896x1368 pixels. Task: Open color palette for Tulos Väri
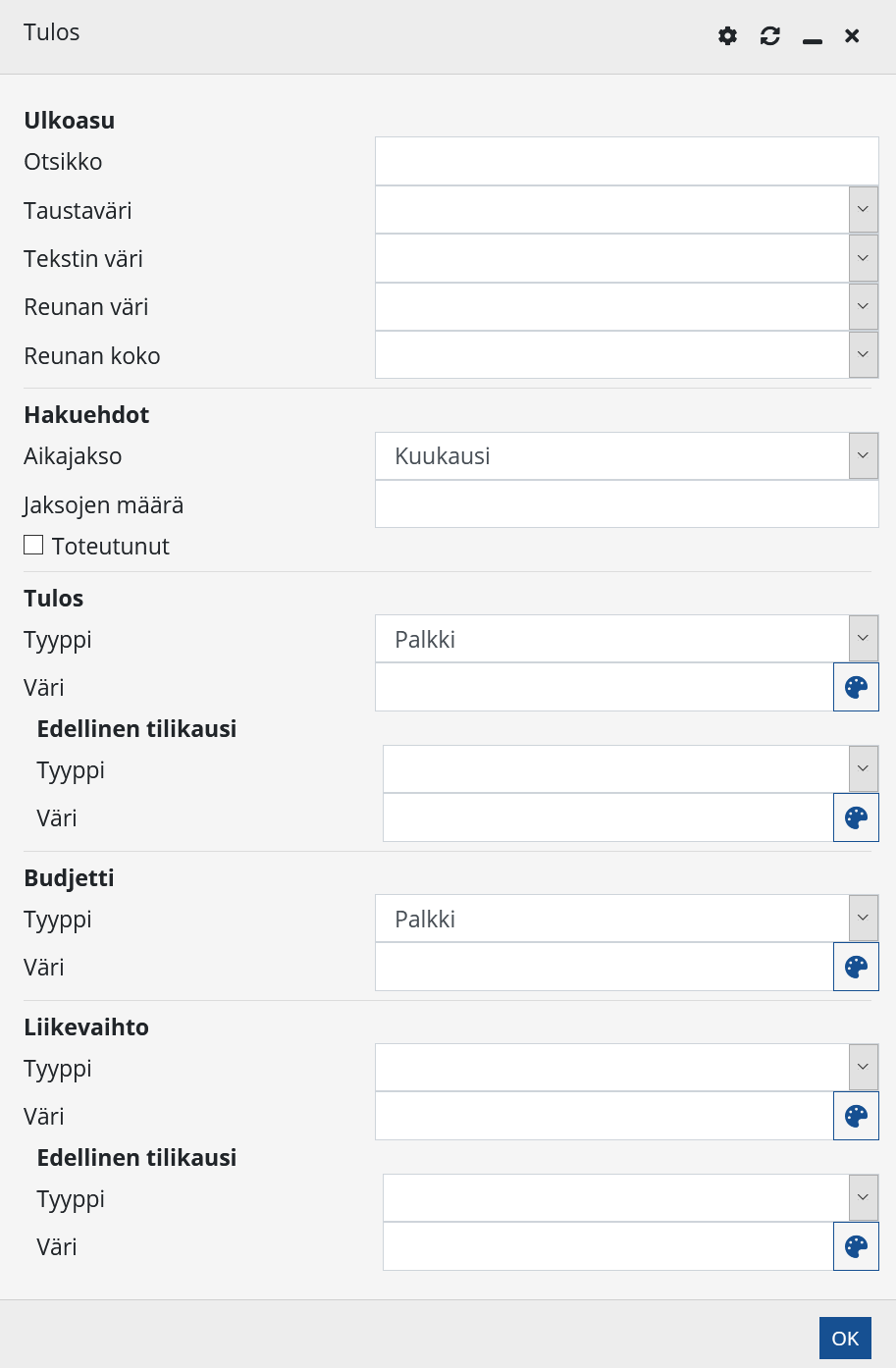[856, 687]
